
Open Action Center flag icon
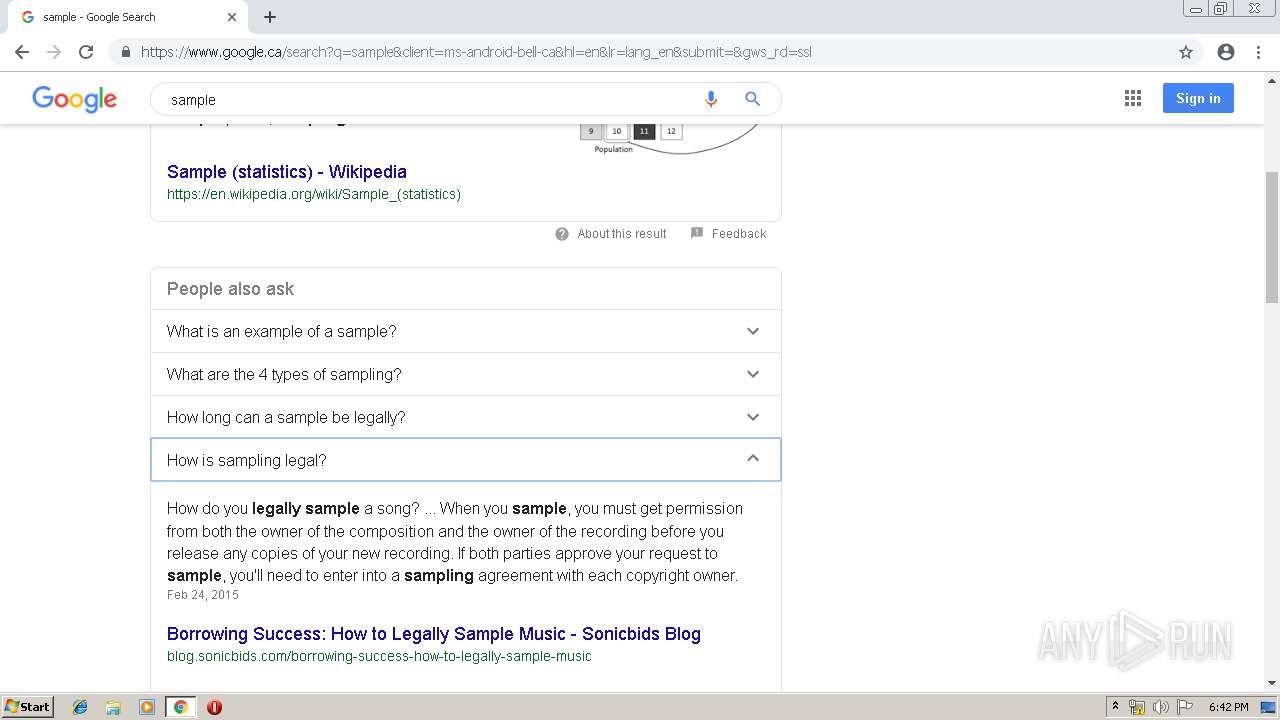coord(1185,707)
